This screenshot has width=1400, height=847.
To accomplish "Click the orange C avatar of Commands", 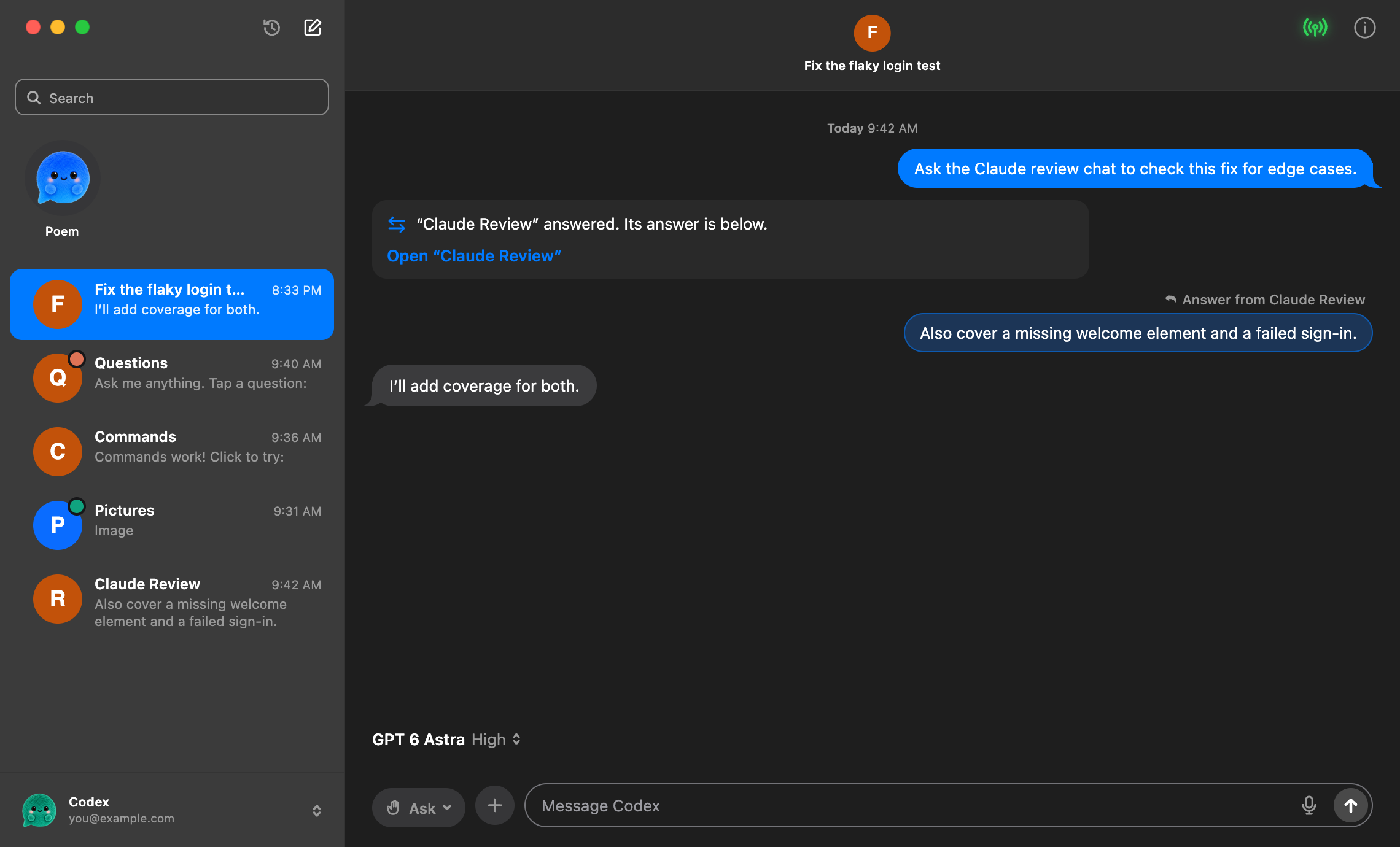I will click(x=58, y=451).
